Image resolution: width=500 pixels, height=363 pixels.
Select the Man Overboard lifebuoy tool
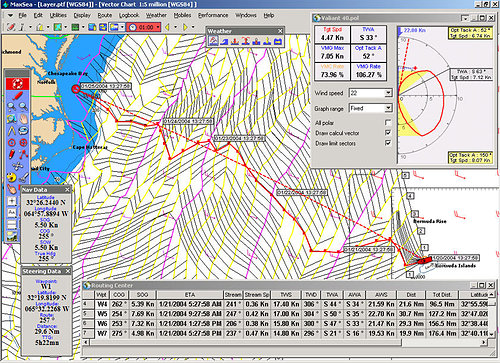[17, 84]
